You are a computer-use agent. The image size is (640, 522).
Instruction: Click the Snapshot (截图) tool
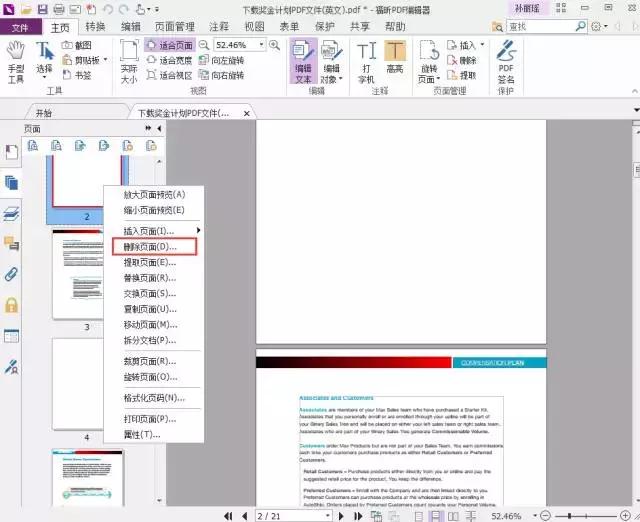(x=77, y=45)
